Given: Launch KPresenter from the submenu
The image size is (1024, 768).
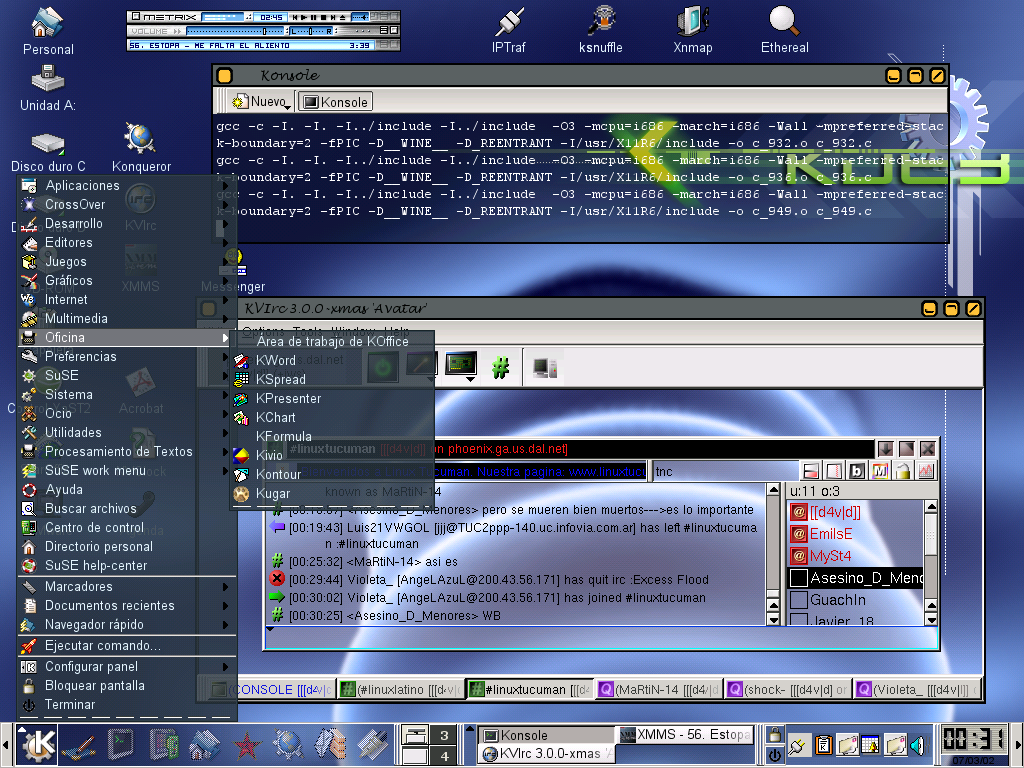Looking at the screenshot, I should pyautogui.click(x=333, y=398).
